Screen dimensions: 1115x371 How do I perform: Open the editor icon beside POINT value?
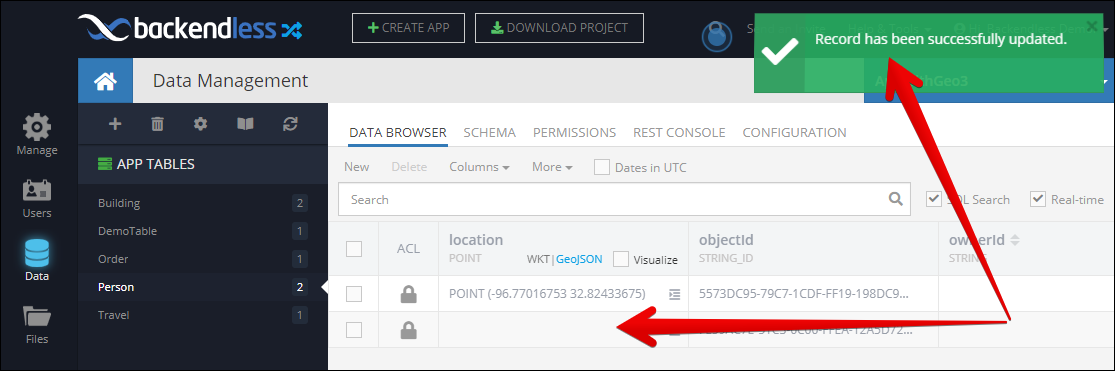(674, 294)
